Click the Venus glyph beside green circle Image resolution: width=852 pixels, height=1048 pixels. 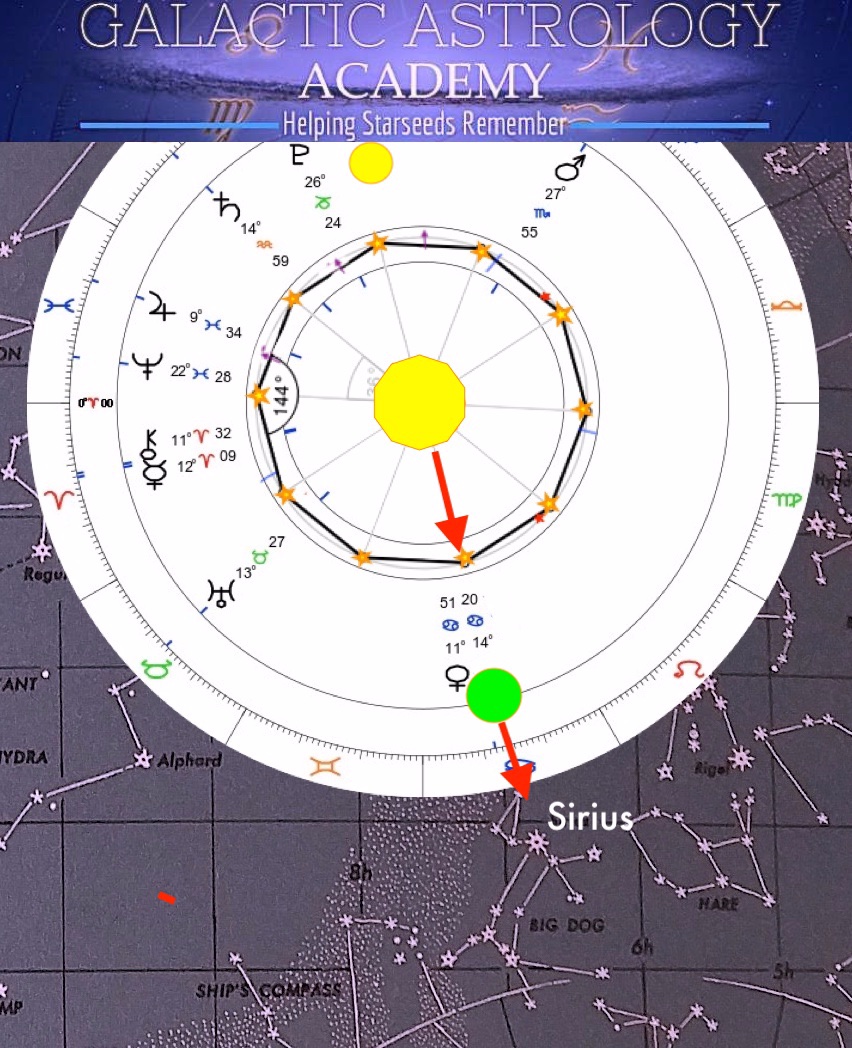456,678
